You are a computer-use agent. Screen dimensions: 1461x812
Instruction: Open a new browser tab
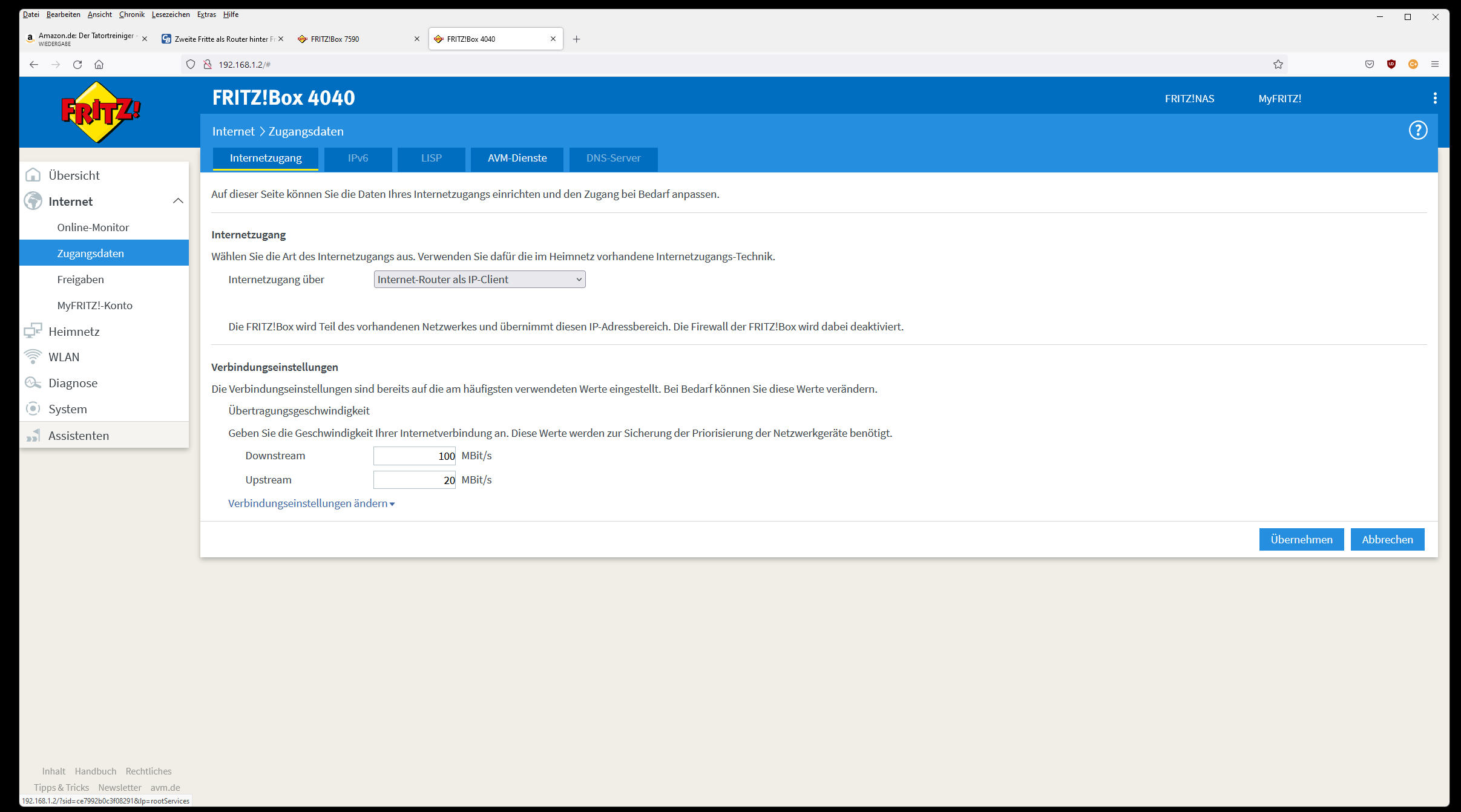click(x=577, y=39)
